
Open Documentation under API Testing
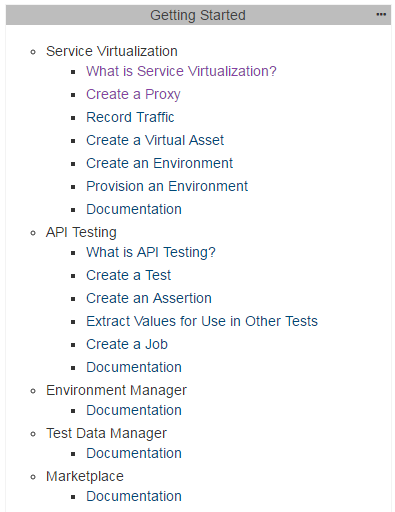tap(134, 367)
